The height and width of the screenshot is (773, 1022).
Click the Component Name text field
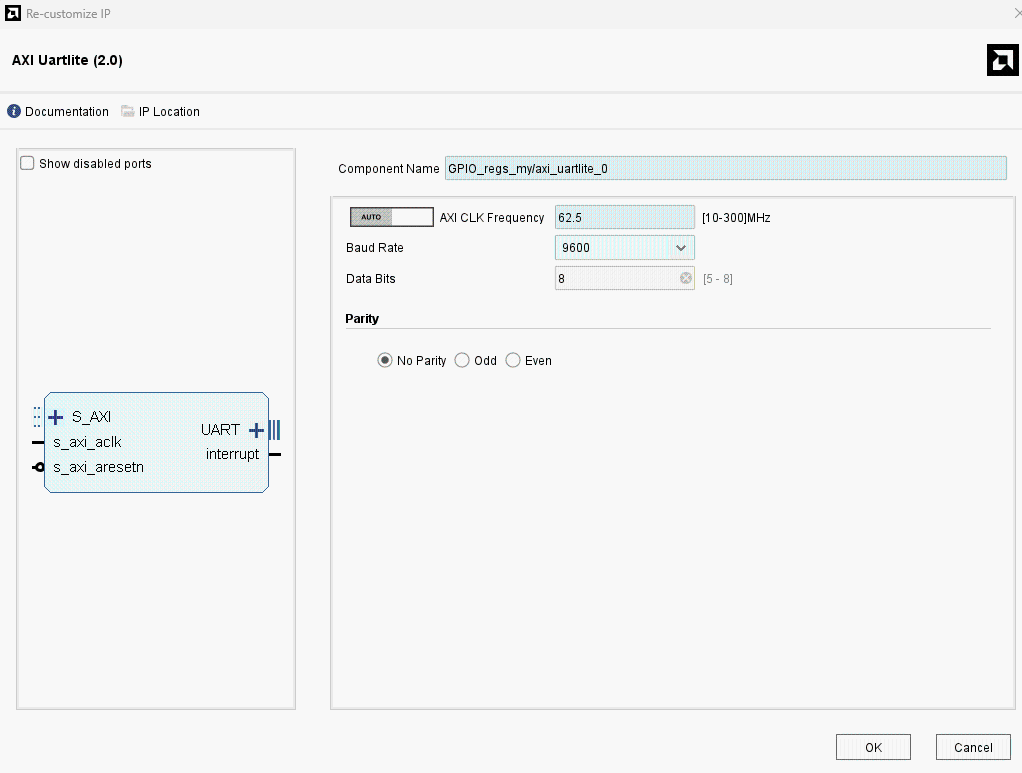tap(725, 168)
